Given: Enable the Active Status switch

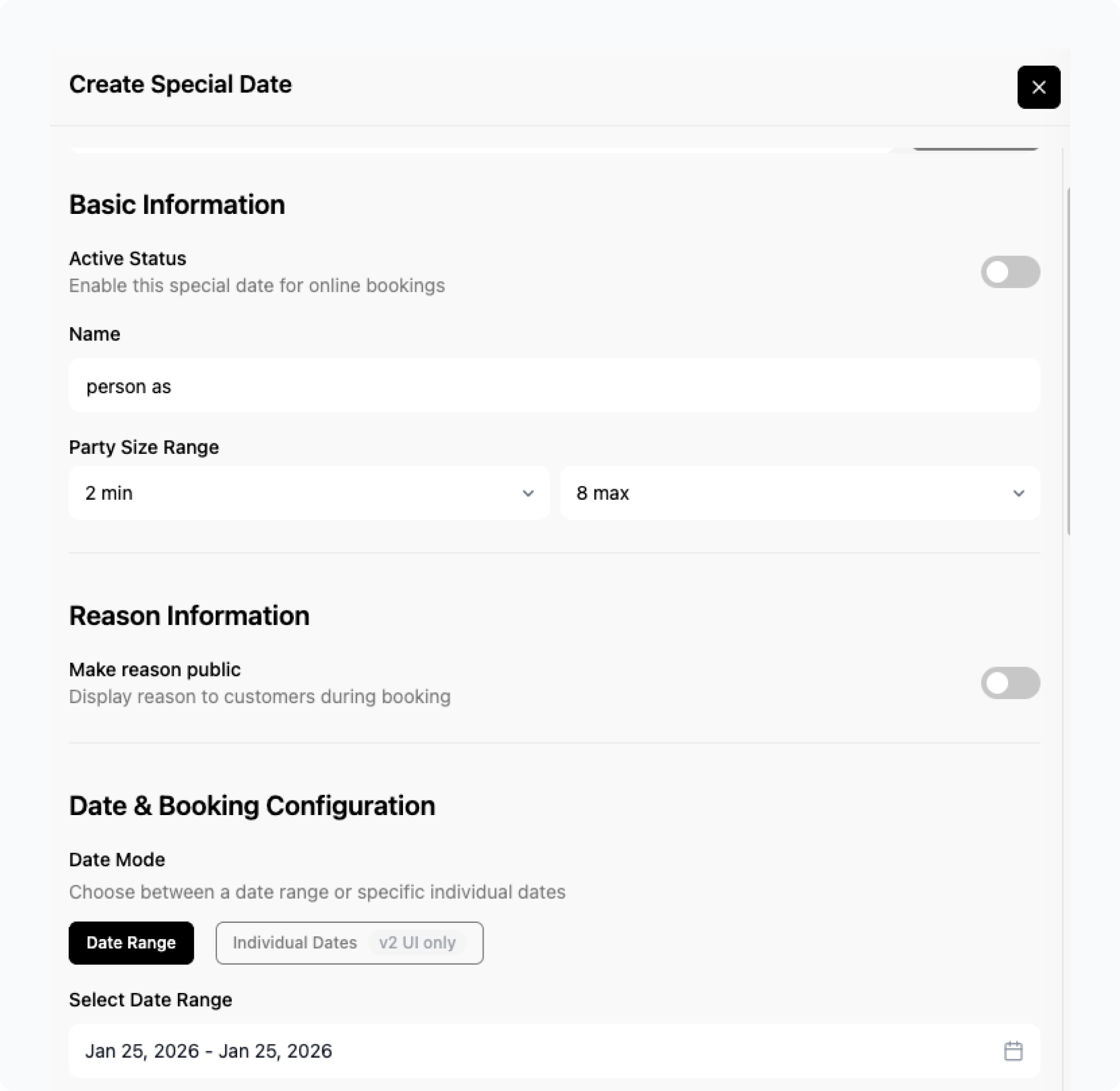Looking at the screenshot, I should (x=1010, y=272).
